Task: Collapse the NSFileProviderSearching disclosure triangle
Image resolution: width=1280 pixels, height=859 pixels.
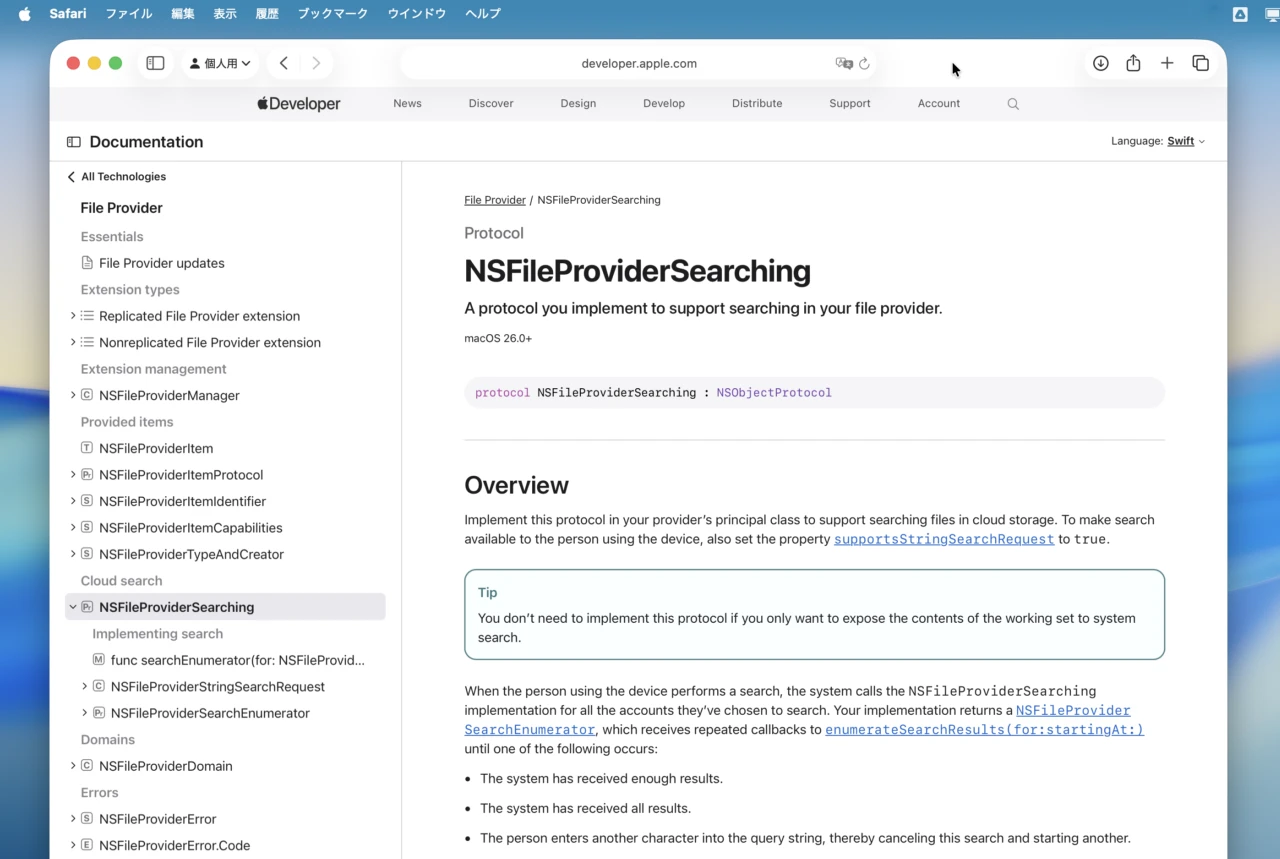Action: (72, 606)
